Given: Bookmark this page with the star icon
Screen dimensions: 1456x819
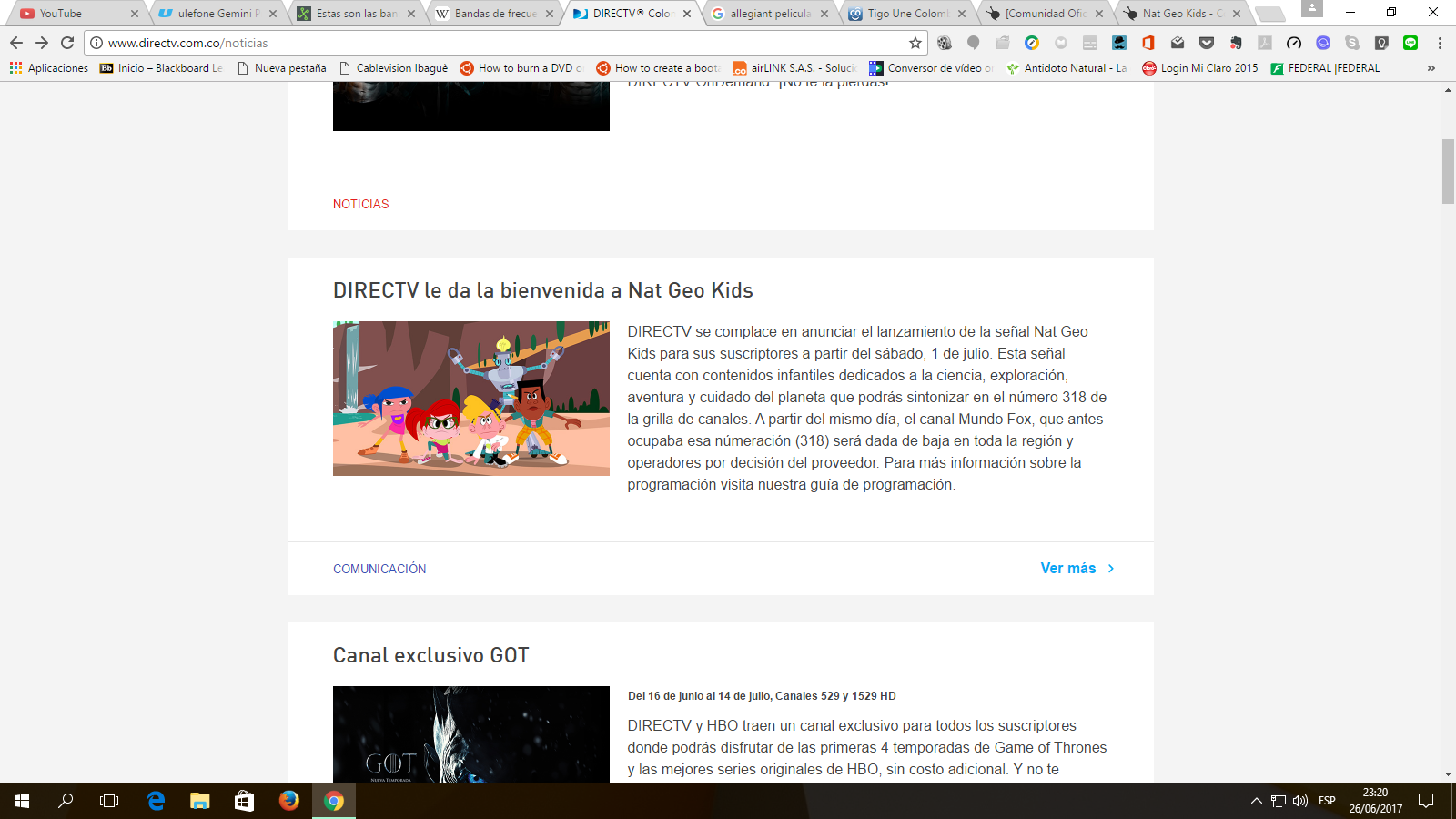Looking at the screenshot, I should (915, 43).
